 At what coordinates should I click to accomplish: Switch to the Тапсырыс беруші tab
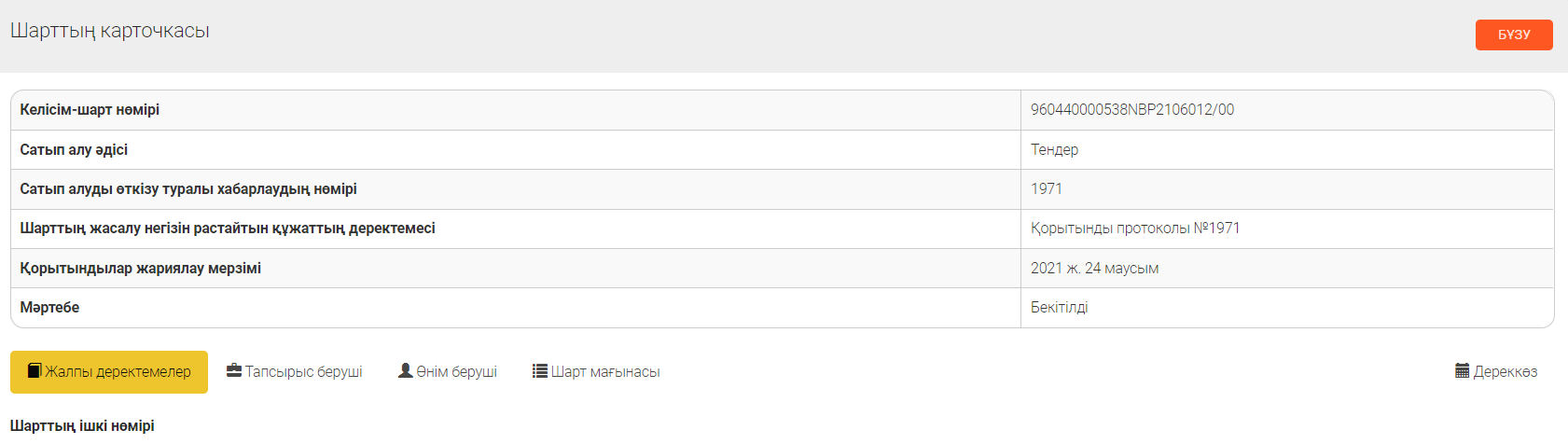[x=303, y=372]
